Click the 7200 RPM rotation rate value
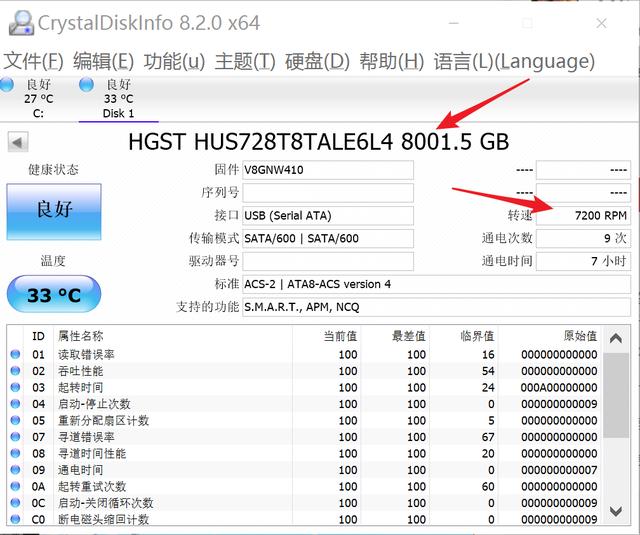 point(583,215)
